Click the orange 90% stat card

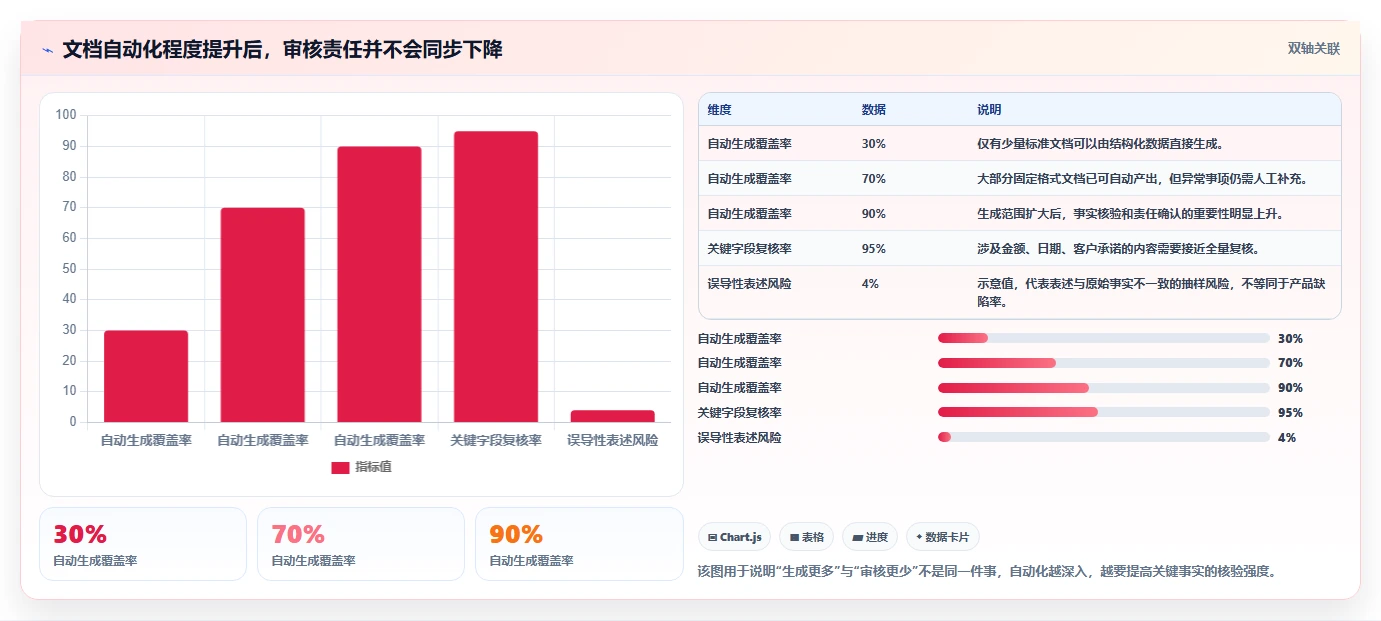tap(579, 544)
